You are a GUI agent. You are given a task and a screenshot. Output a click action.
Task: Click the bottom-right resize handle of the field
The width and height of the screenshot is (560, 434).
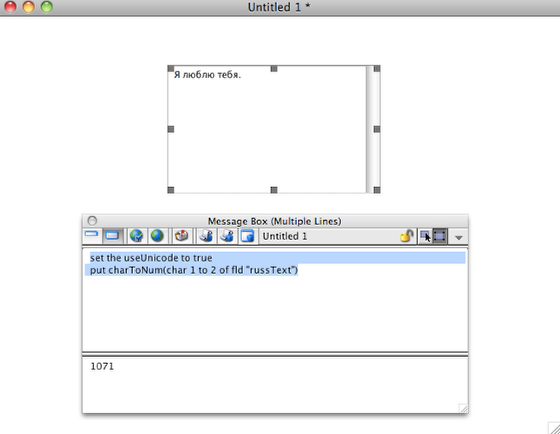point(377,190)
